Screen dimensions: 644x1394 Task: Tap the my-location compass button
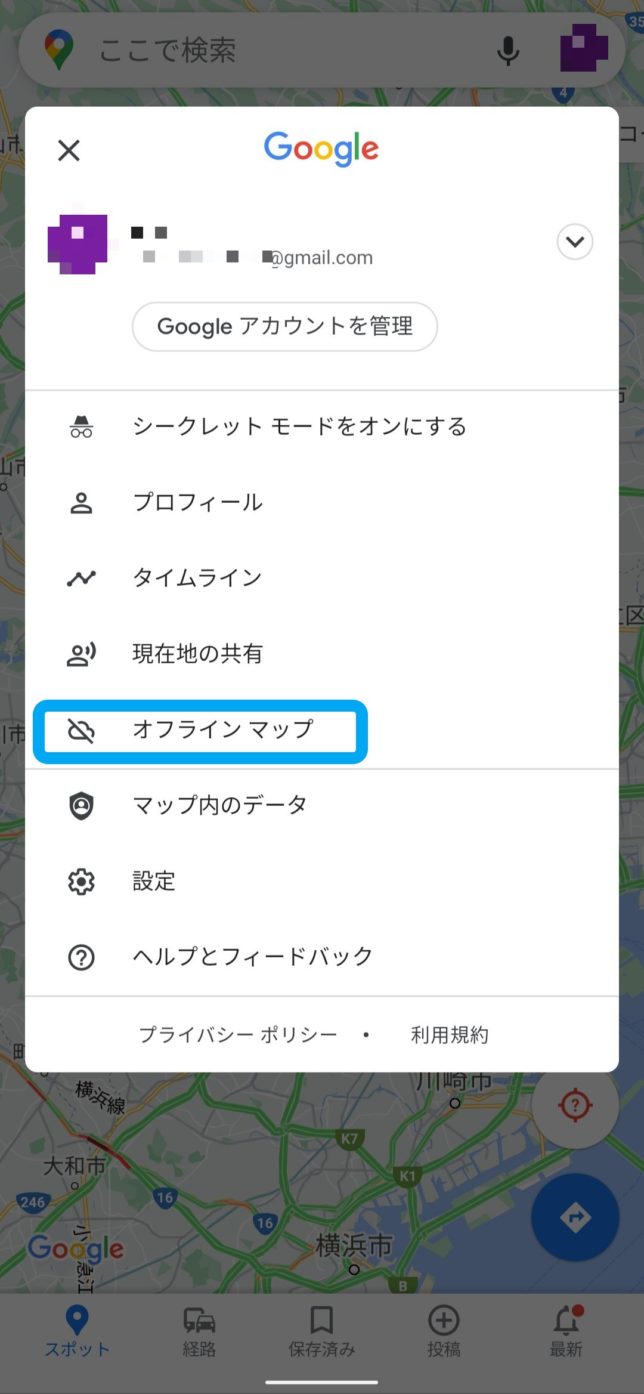pyautogui.click(x=576, y=1106)
